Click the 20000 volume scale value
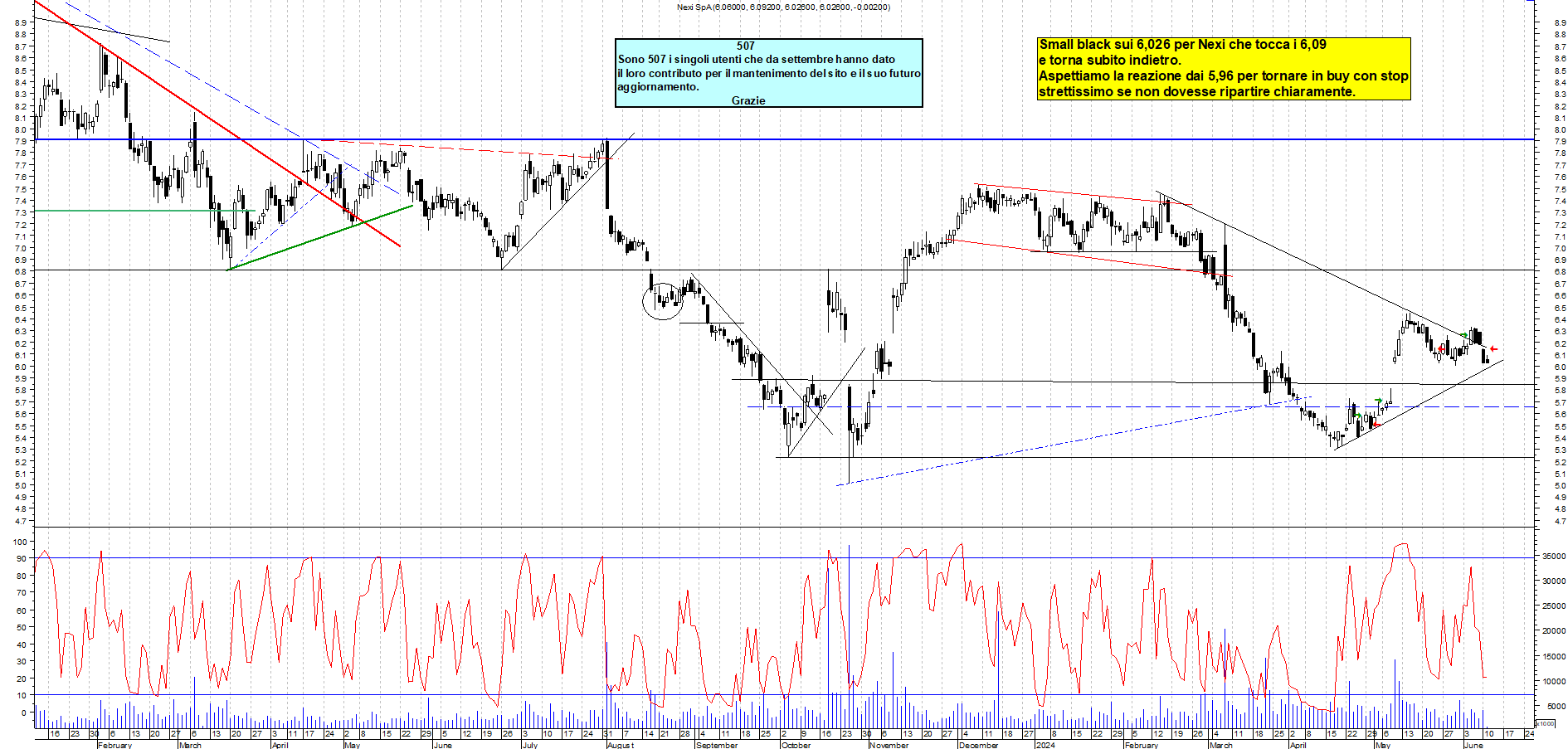The height and width of the screenshot is (749, 1568). click(1554, 631)
